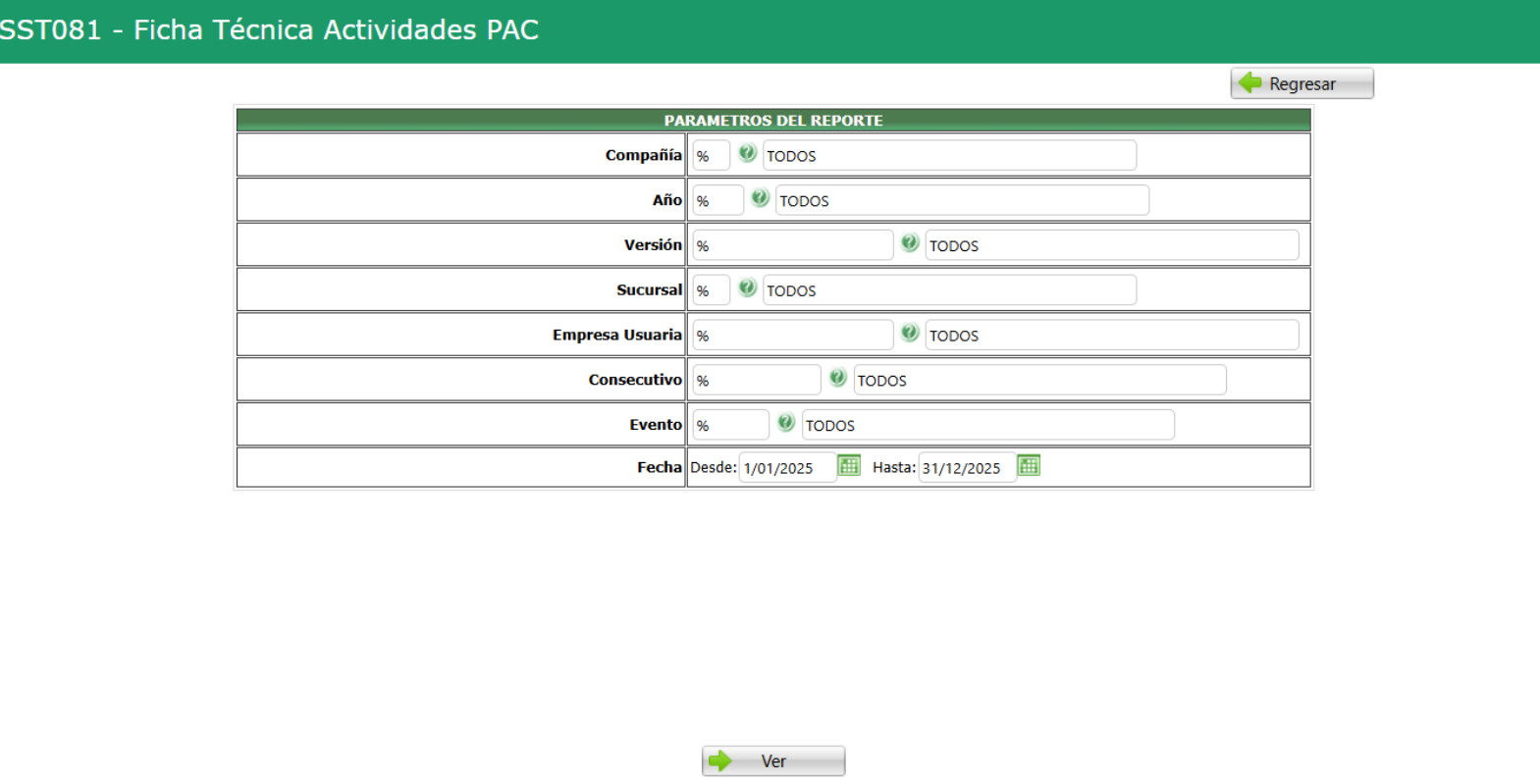Screen dimensions: 1540x784
Task: Focus the Compañía code input field
Action: pos(711,155)
